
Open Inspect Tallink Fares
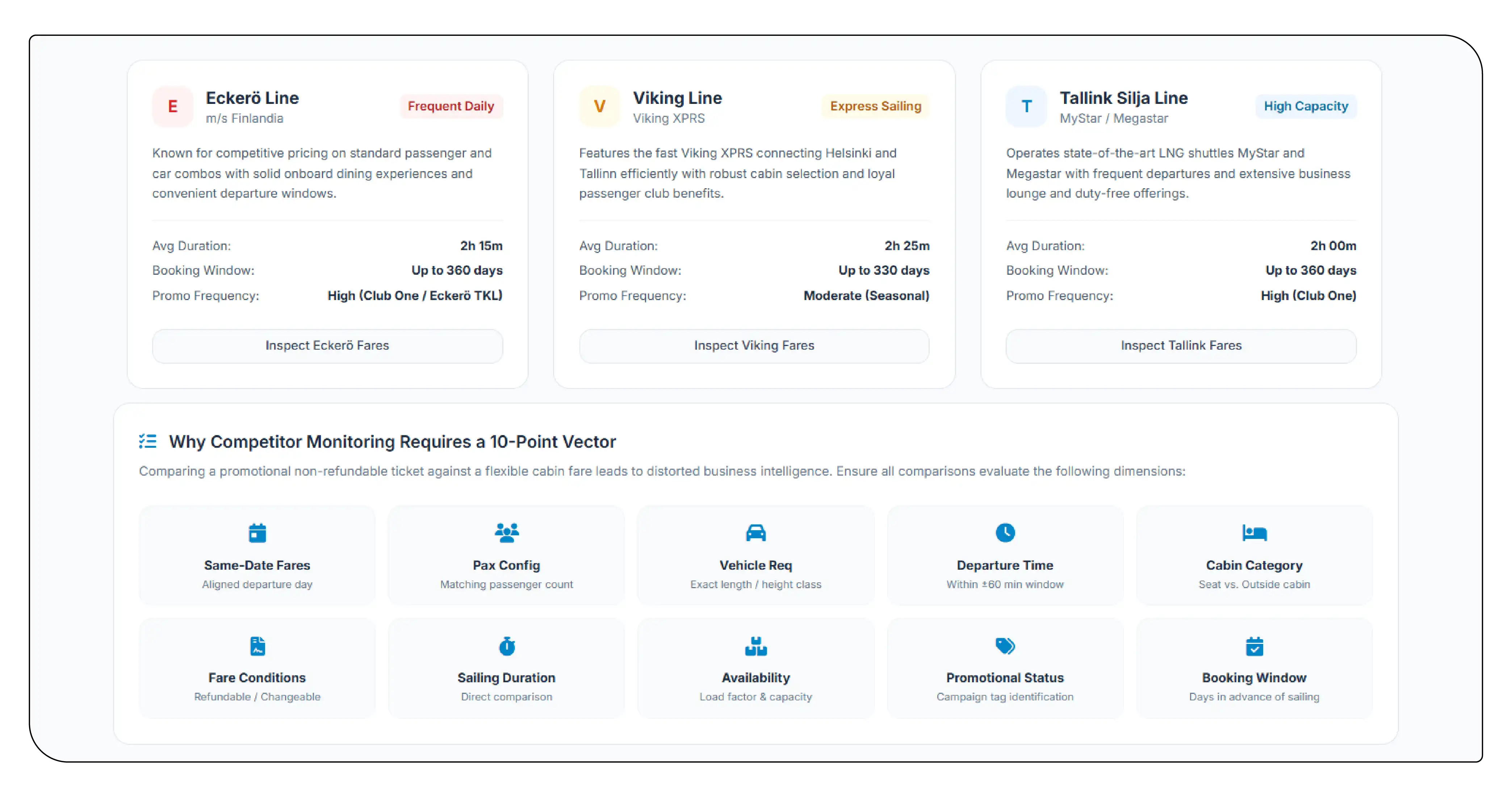click(x=1181, y=345)
